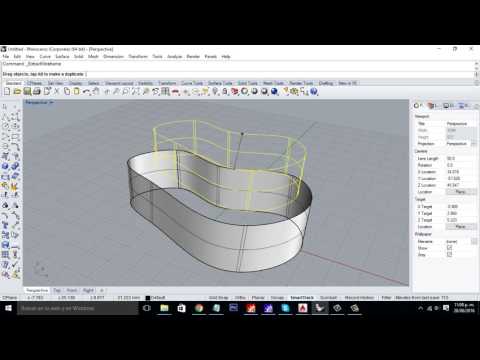Click the Print icon
Image resolution: width=480 pixels, height=360 pixels.
click(x=37, y=91)
